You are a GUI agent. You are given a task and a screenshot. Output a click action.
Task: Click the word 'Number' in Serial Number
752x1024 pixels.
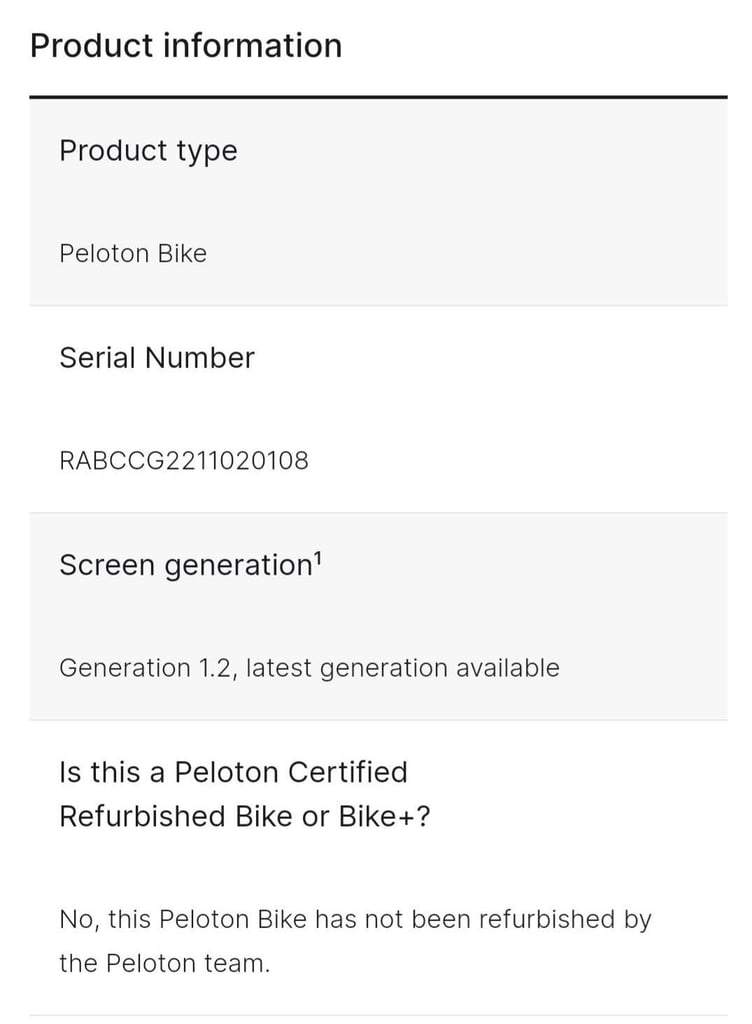coord(200,358)
